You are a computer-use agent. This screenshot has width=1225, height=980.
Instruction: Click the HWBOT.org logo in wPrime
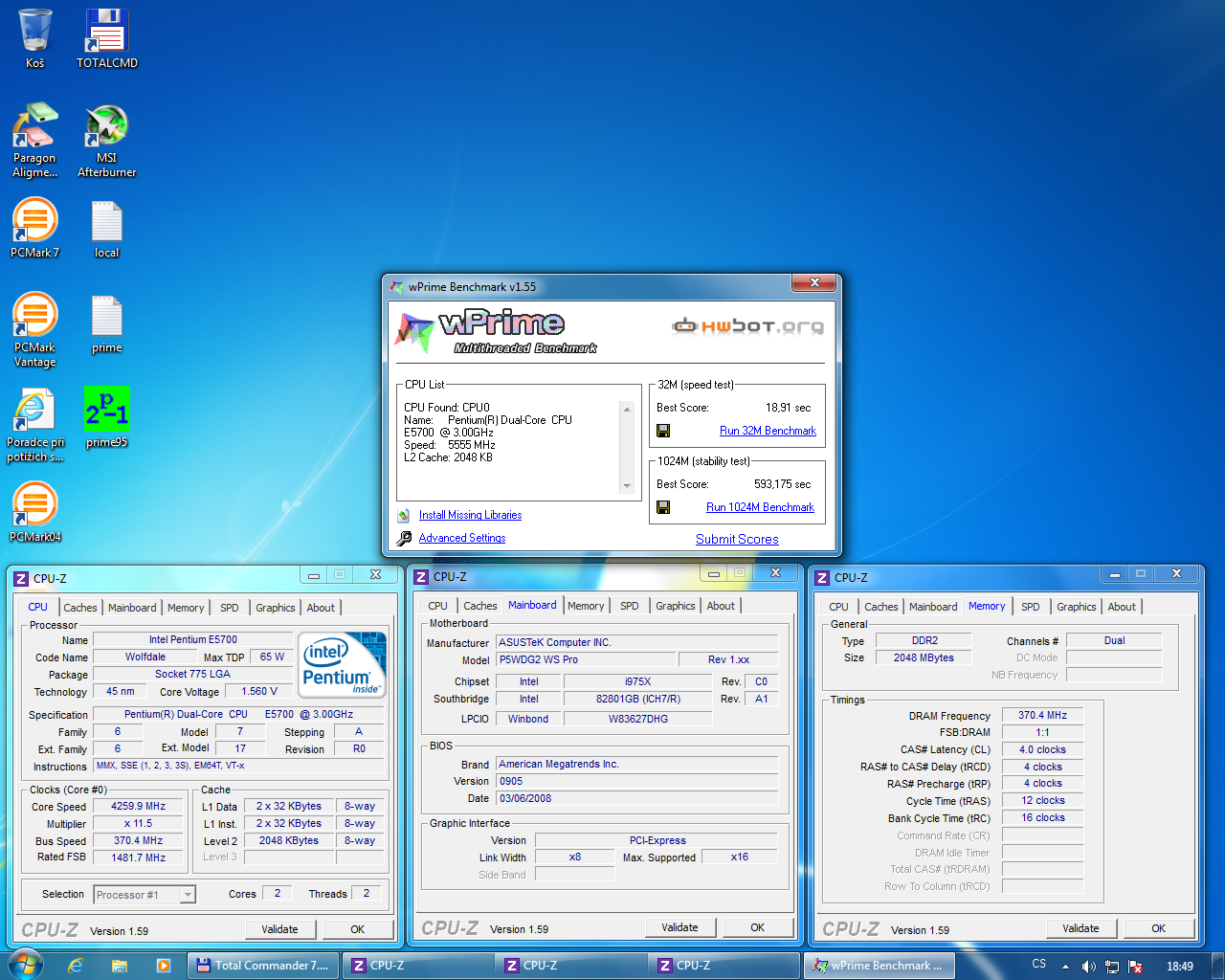pos(747,326)
